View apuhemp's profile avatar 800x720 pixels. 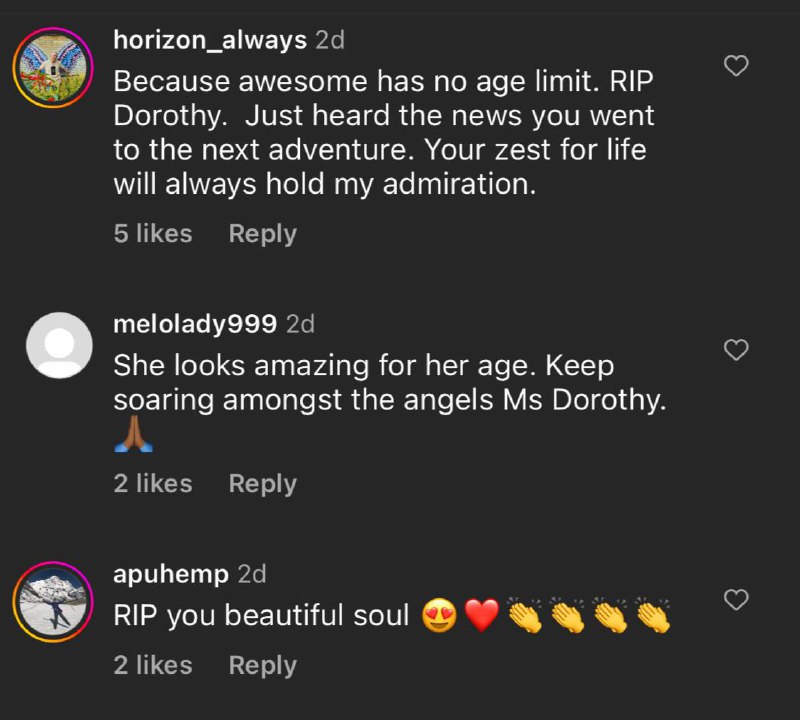(52, 602)
